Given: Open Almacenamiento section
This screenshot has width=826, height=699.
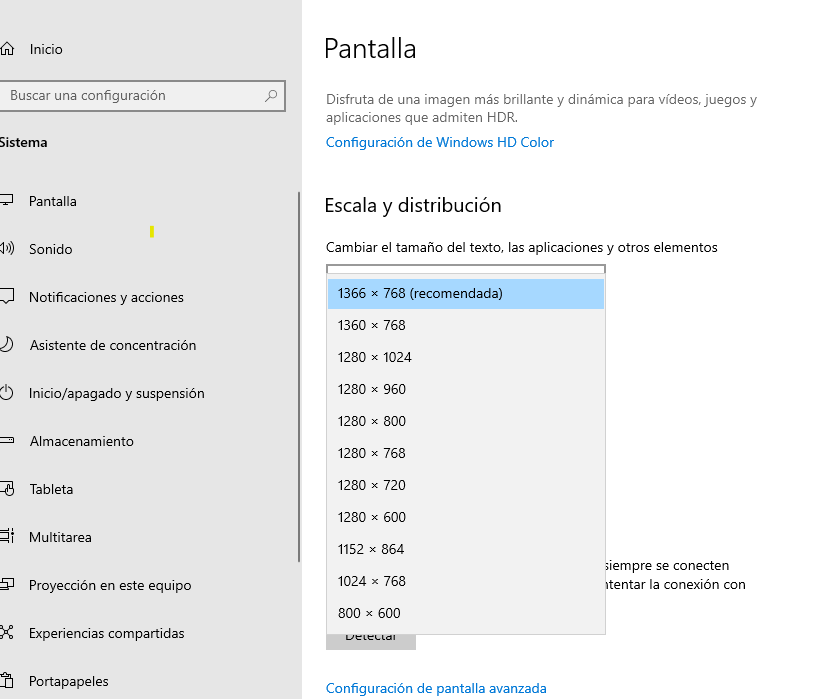Looking at the screenshot, I should 82,441.
